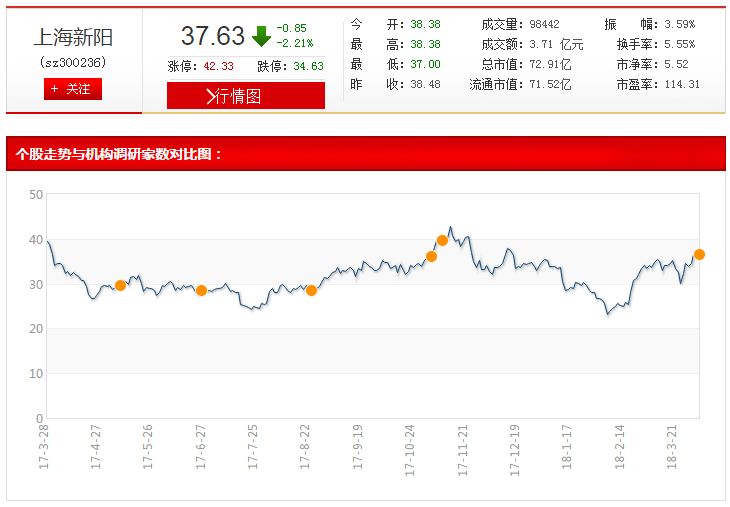Image resolution: width=730 pixels, height=507 pixels.
Task: Click the 今开 opening price 38.38
Action: coord(425,24)
